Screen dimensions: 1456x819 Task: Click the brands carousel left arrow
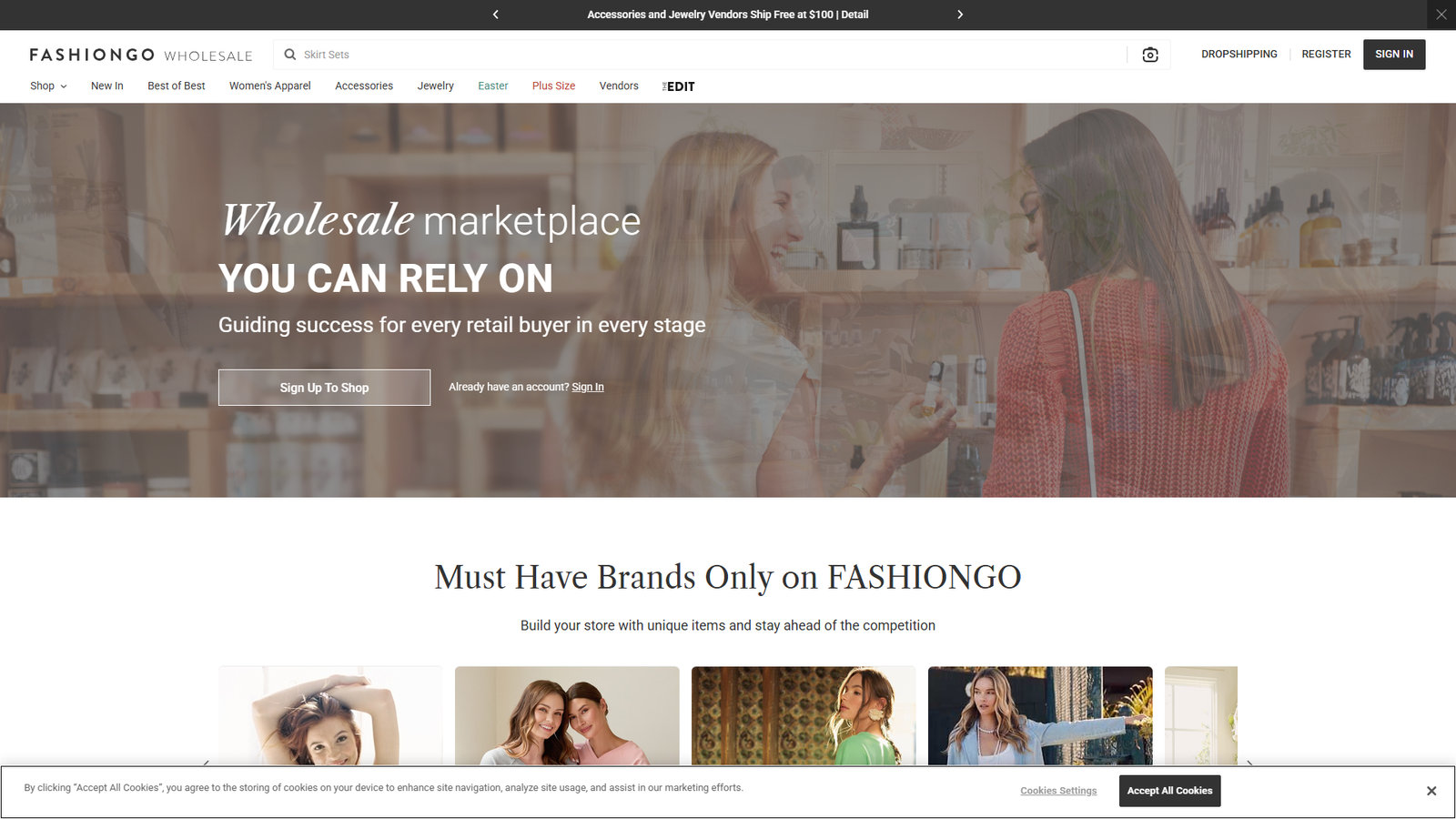(x=206, y=765)
